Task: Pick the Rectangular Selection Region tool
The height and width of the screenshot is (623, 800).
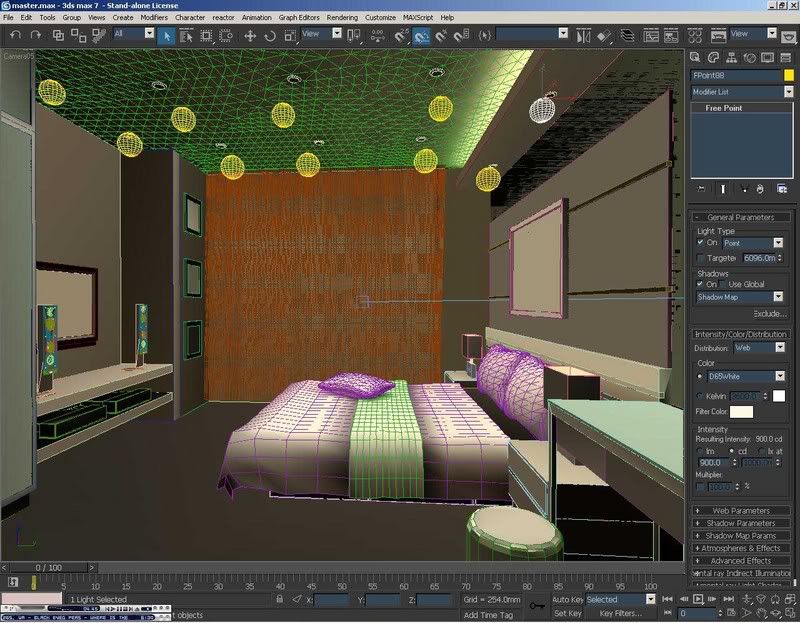Action: (206, 36)
